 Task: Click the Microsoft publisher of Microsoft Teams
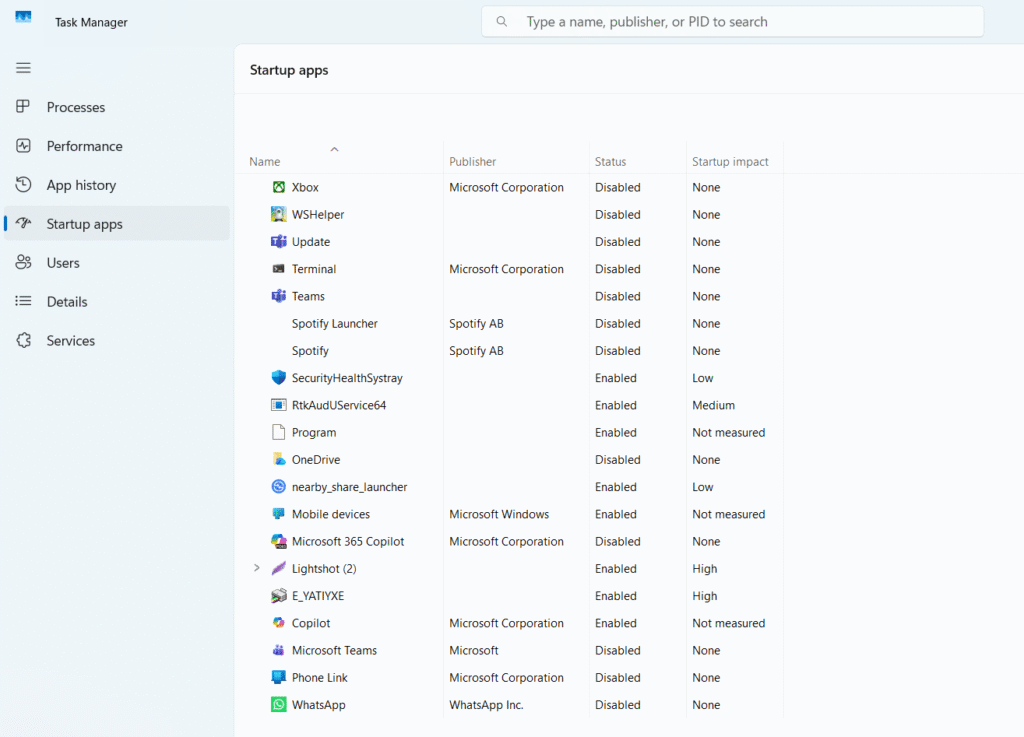[473, 650]
